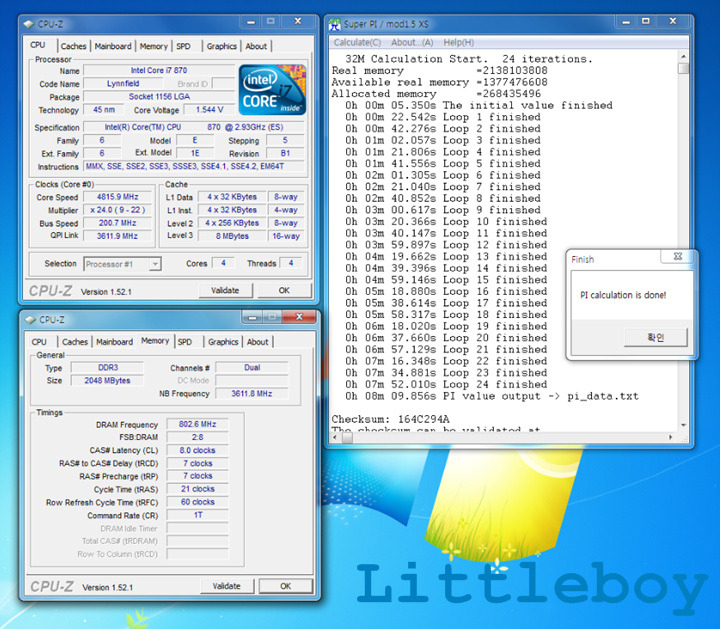Click the CAS# Latency value 8.0 clocks

click(197, 450)
